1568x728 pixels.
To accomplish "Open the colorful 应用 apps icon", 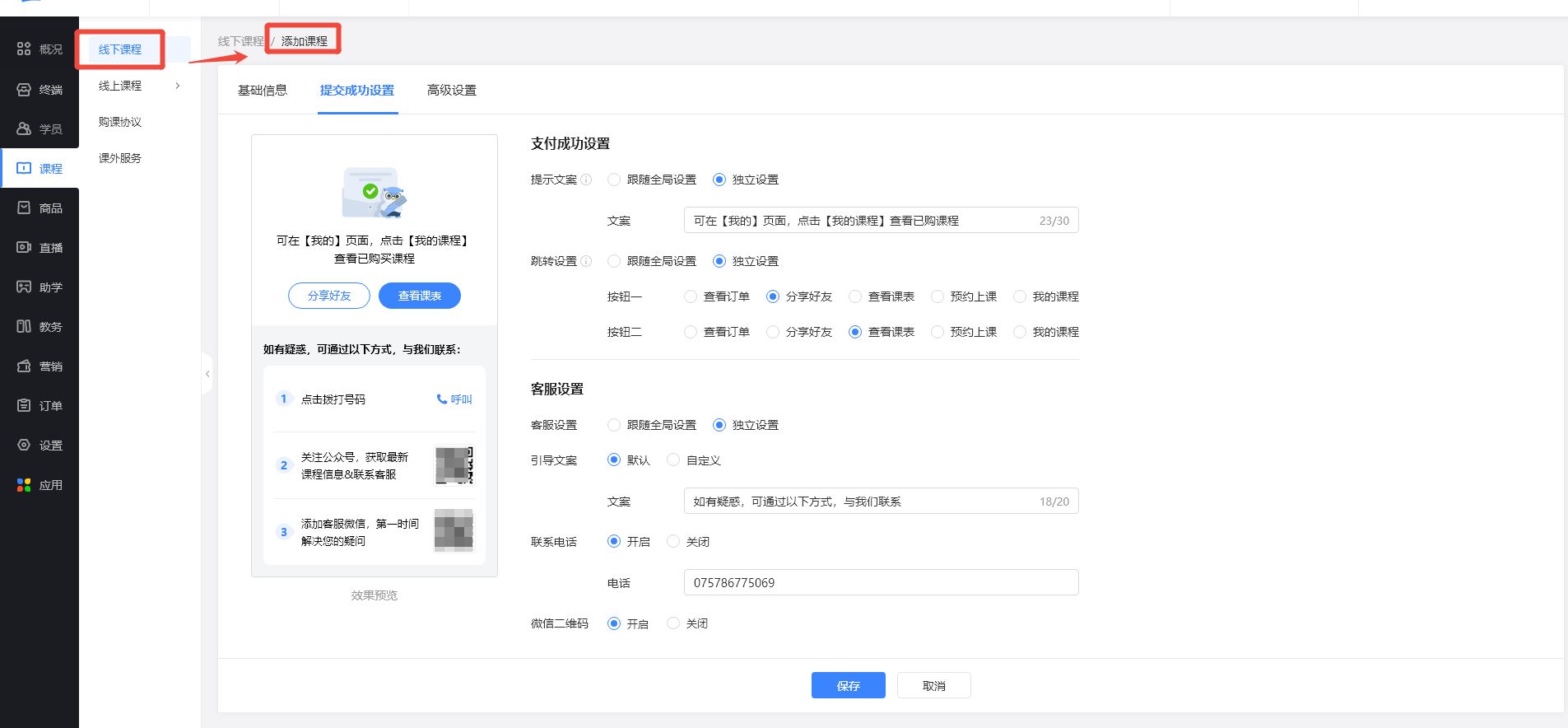I will 24,485.
